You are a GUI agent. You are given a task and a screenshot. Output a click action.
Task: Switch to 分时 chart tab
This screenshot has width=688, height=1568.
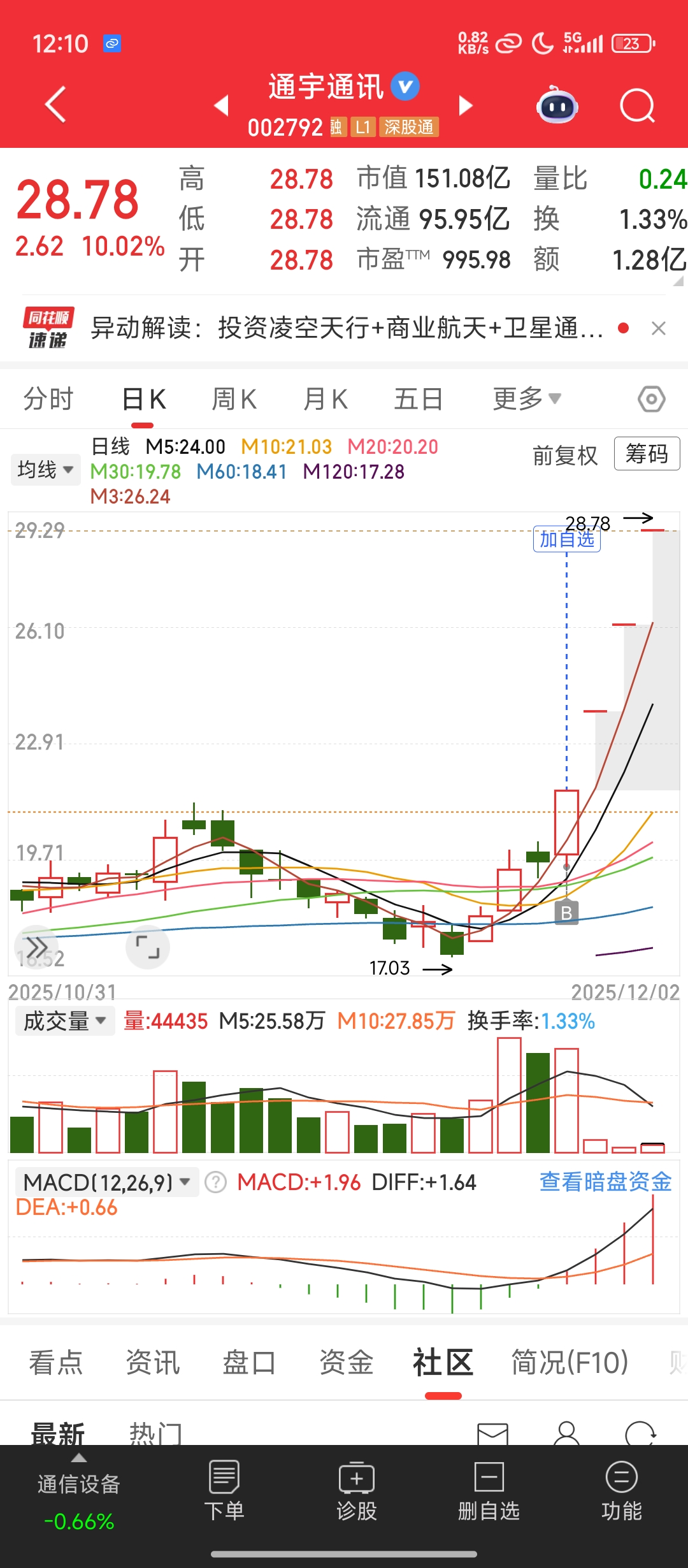48,400
